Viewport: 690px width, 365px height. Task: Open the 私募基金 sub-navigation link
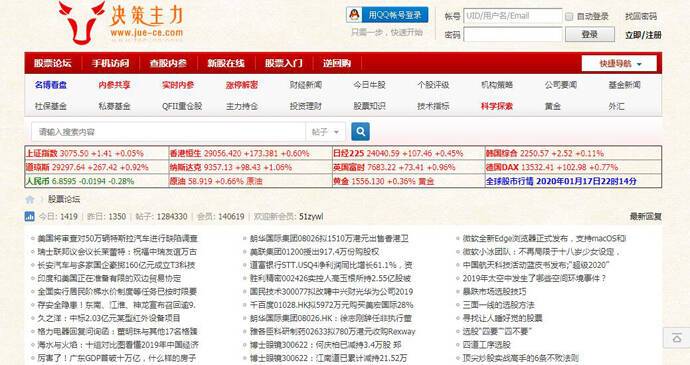click(114, 106)
